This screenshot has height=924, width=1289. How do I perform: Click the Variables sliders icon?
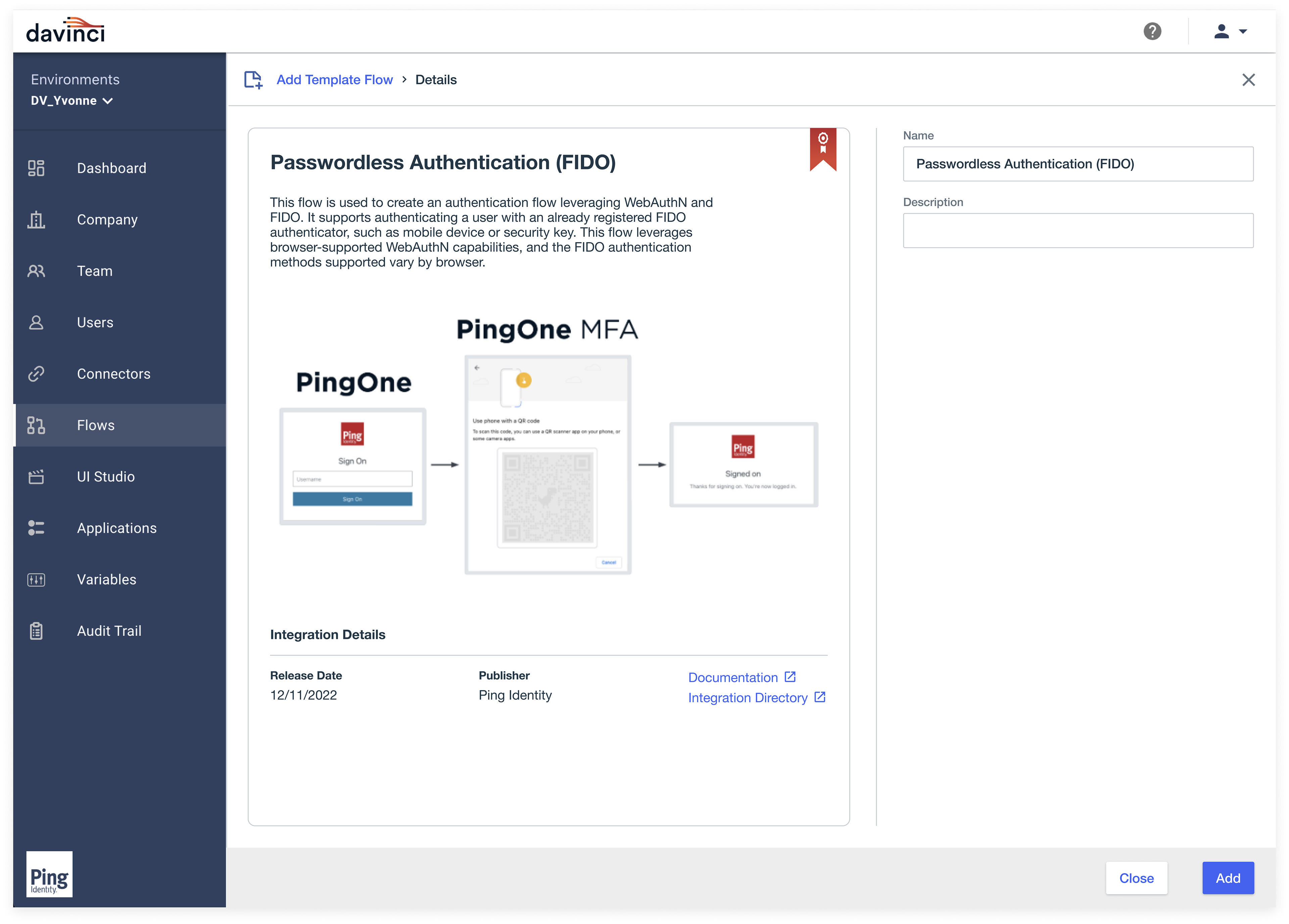pos(36,580)
